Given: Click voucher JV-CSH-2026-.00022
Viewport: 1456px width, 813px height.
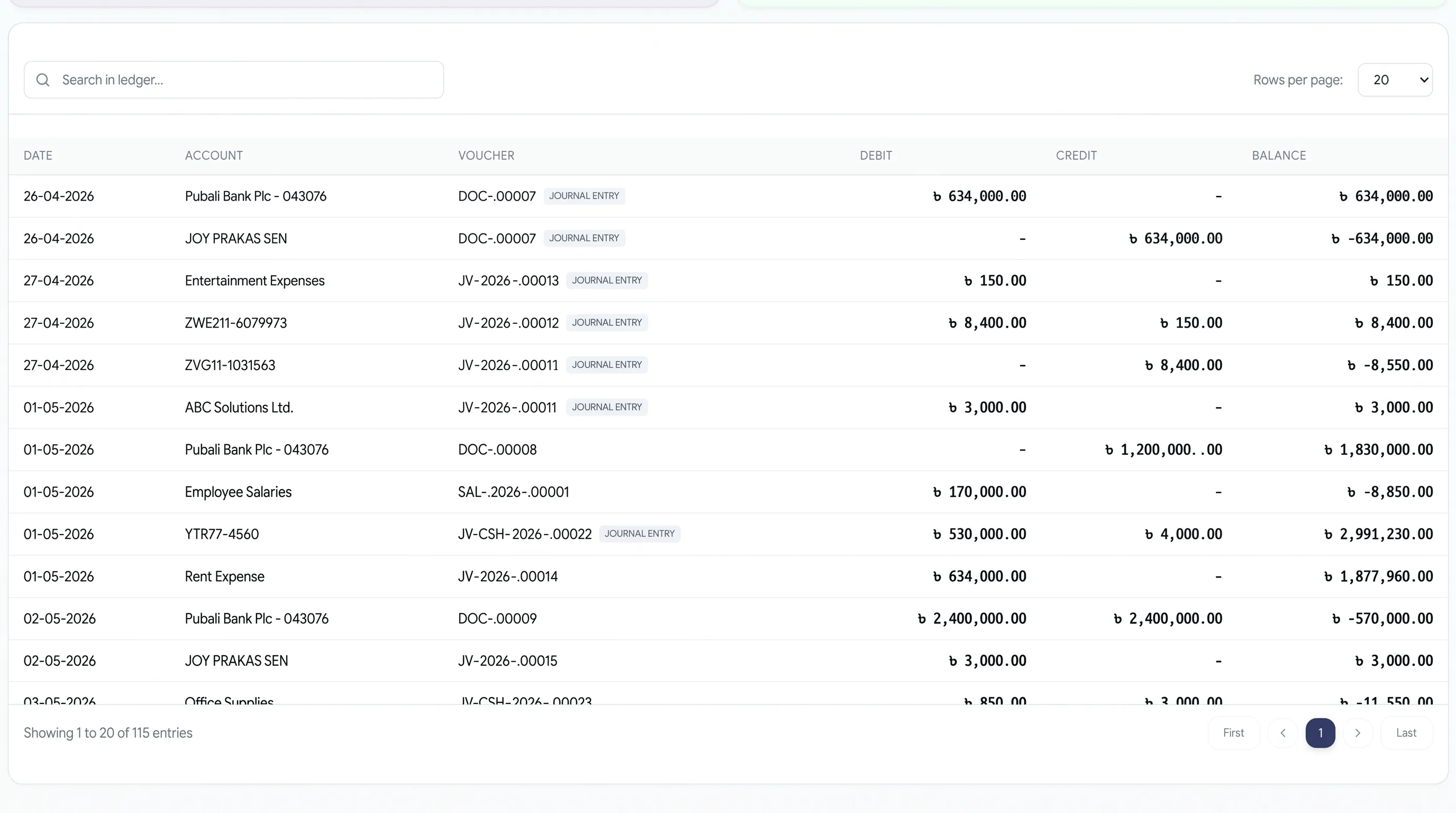Looking at the screenshot, I should click(x=524, y=534).
